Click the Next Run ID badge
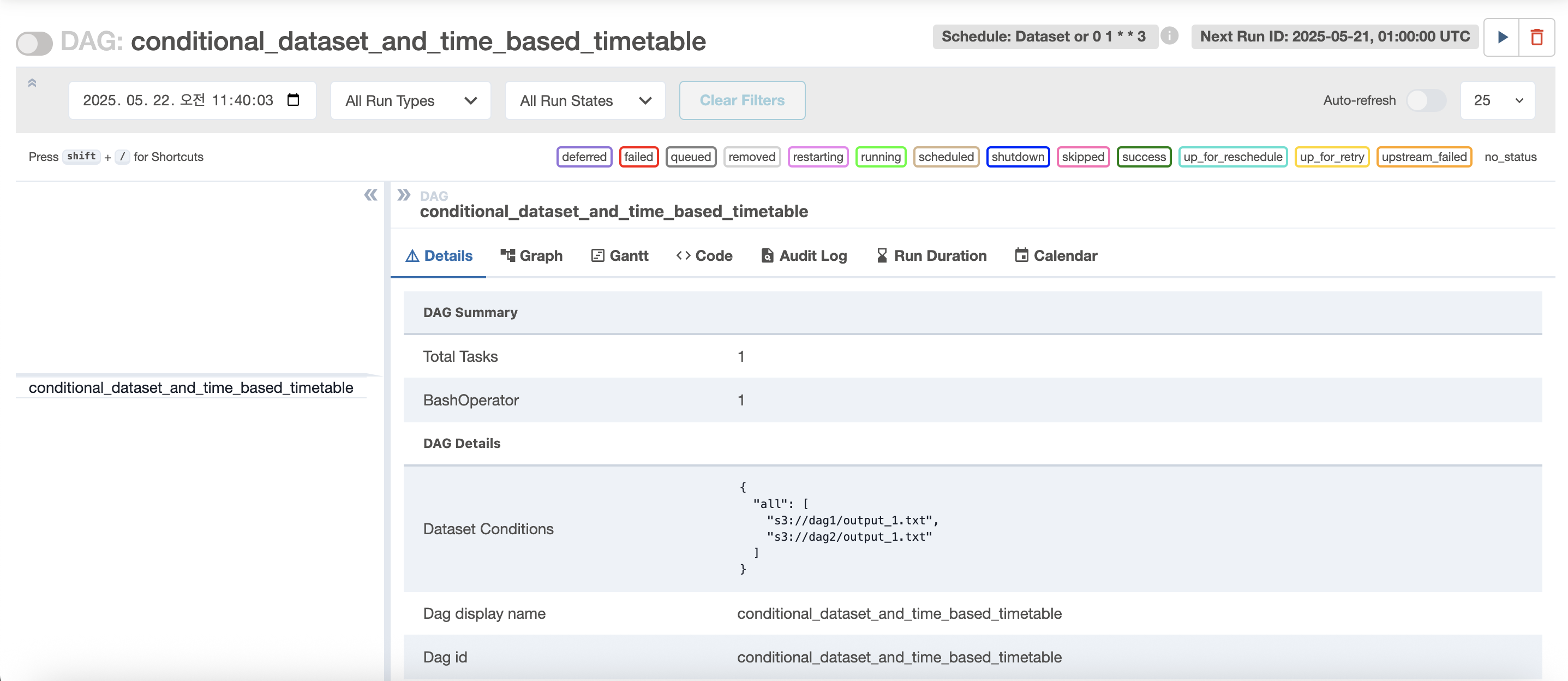 click(1334, 37)
